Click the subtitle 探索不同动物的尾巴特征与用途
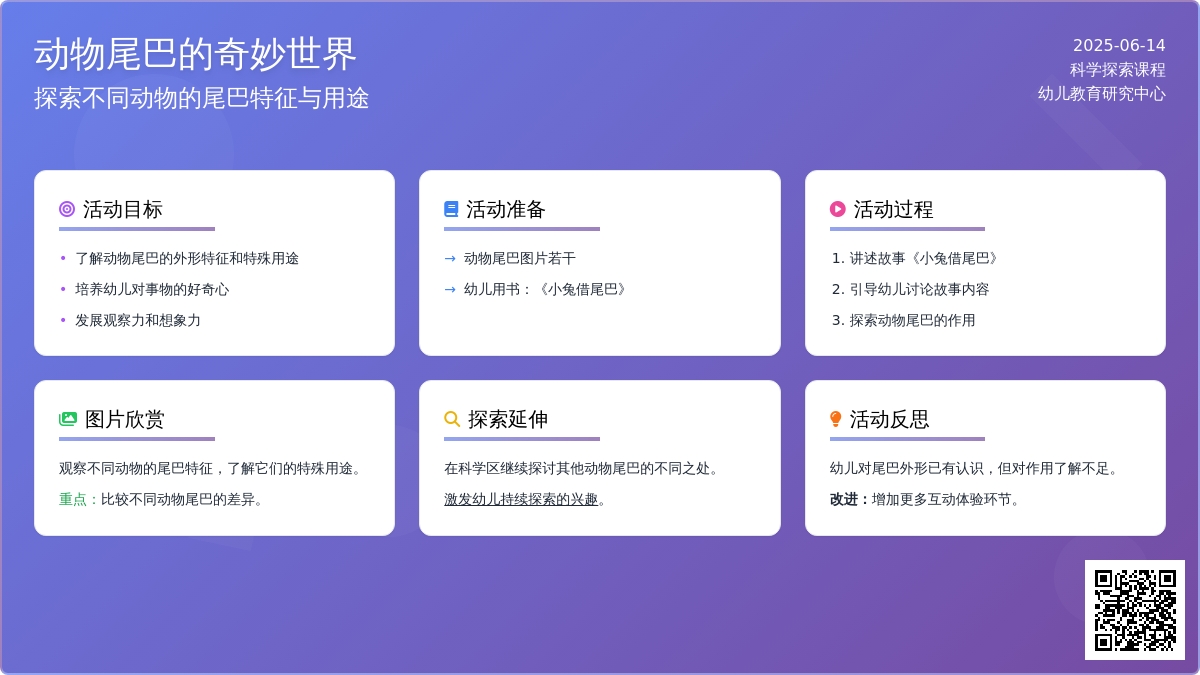The height and width of the screenshot is (675, 1200). (202, 98)
